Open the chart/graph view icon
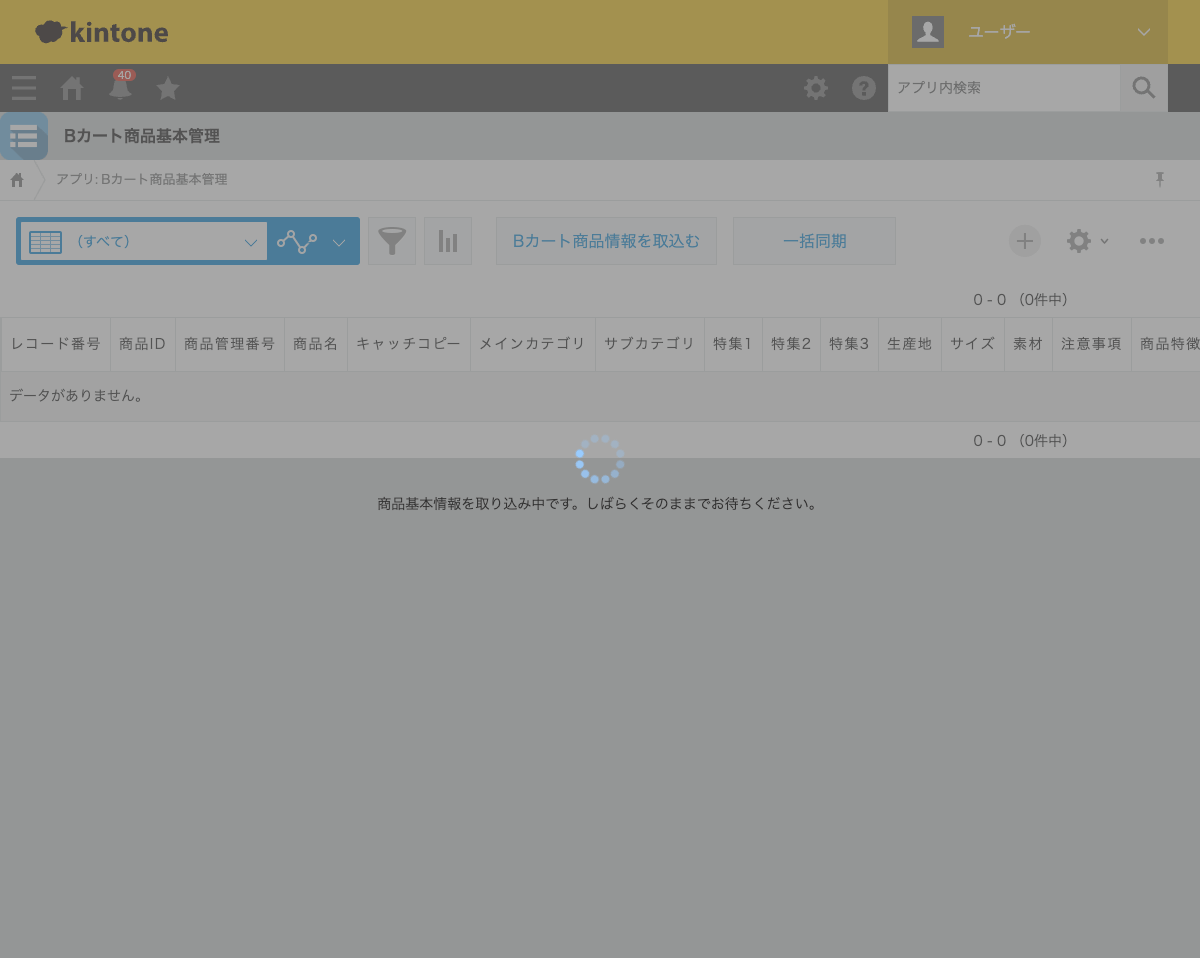 448,240
